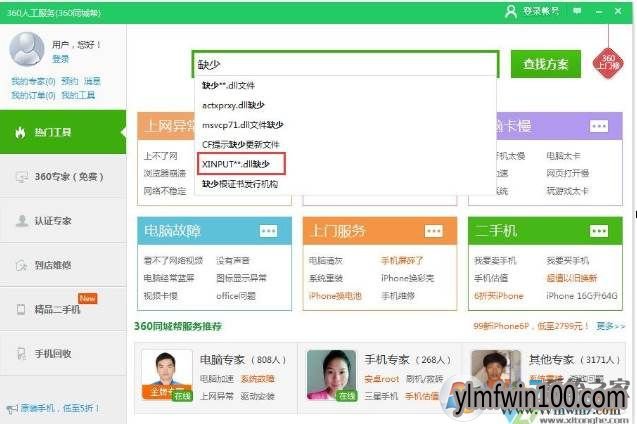
Task: Click 登录账号 in the title bar
Action: [x=541, y=11]
